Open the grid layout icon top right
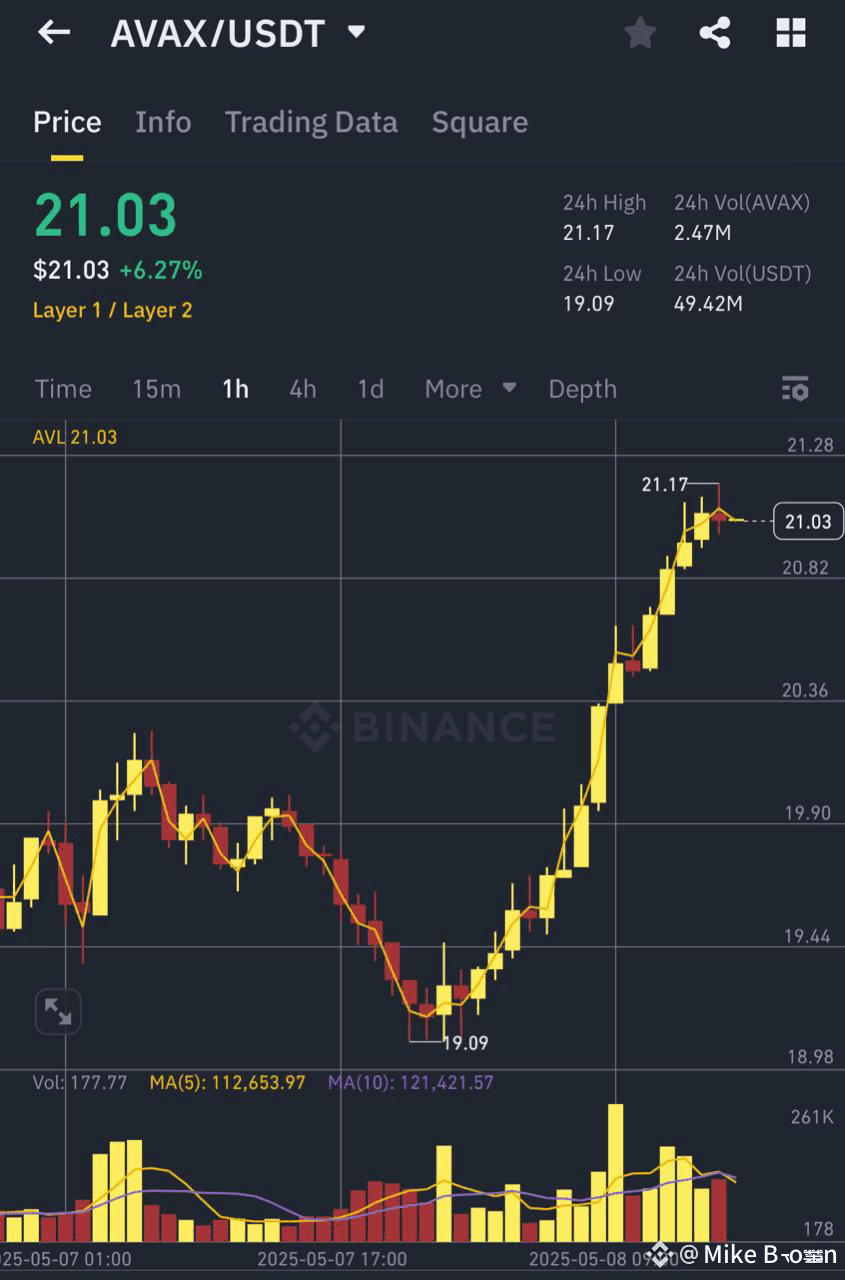845x1280 pixels. click(791, 32)
